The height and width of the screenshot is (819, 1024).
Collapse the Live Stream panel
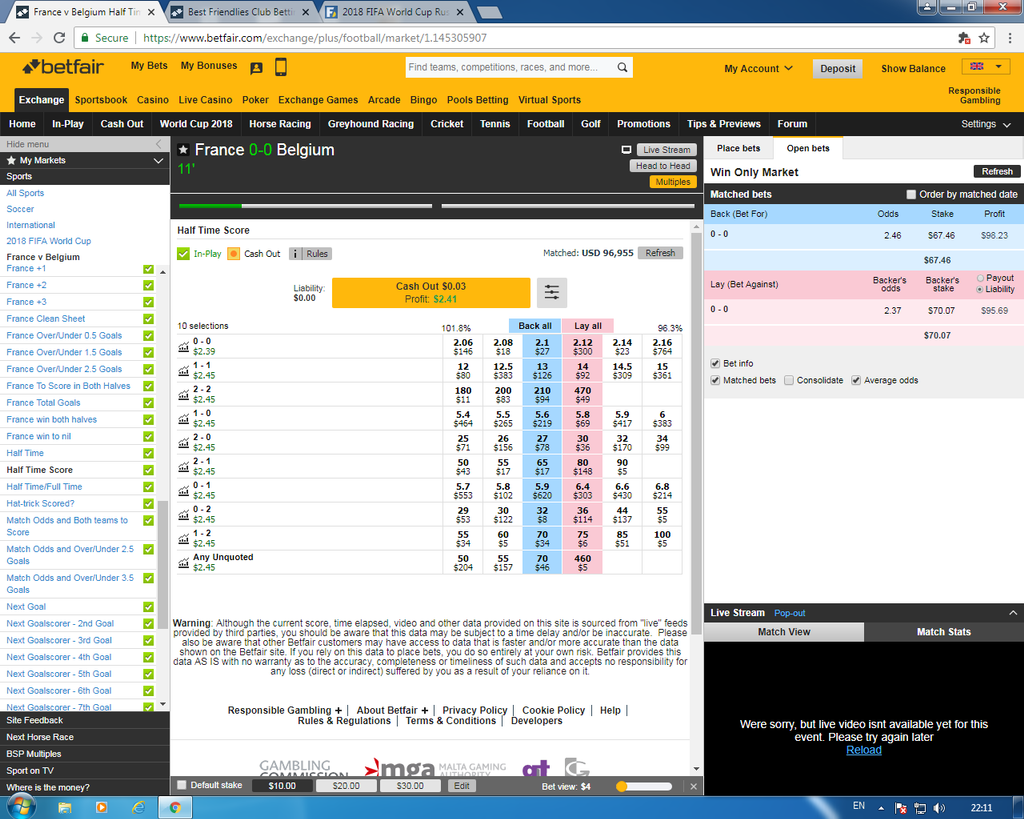point(1012,613)
